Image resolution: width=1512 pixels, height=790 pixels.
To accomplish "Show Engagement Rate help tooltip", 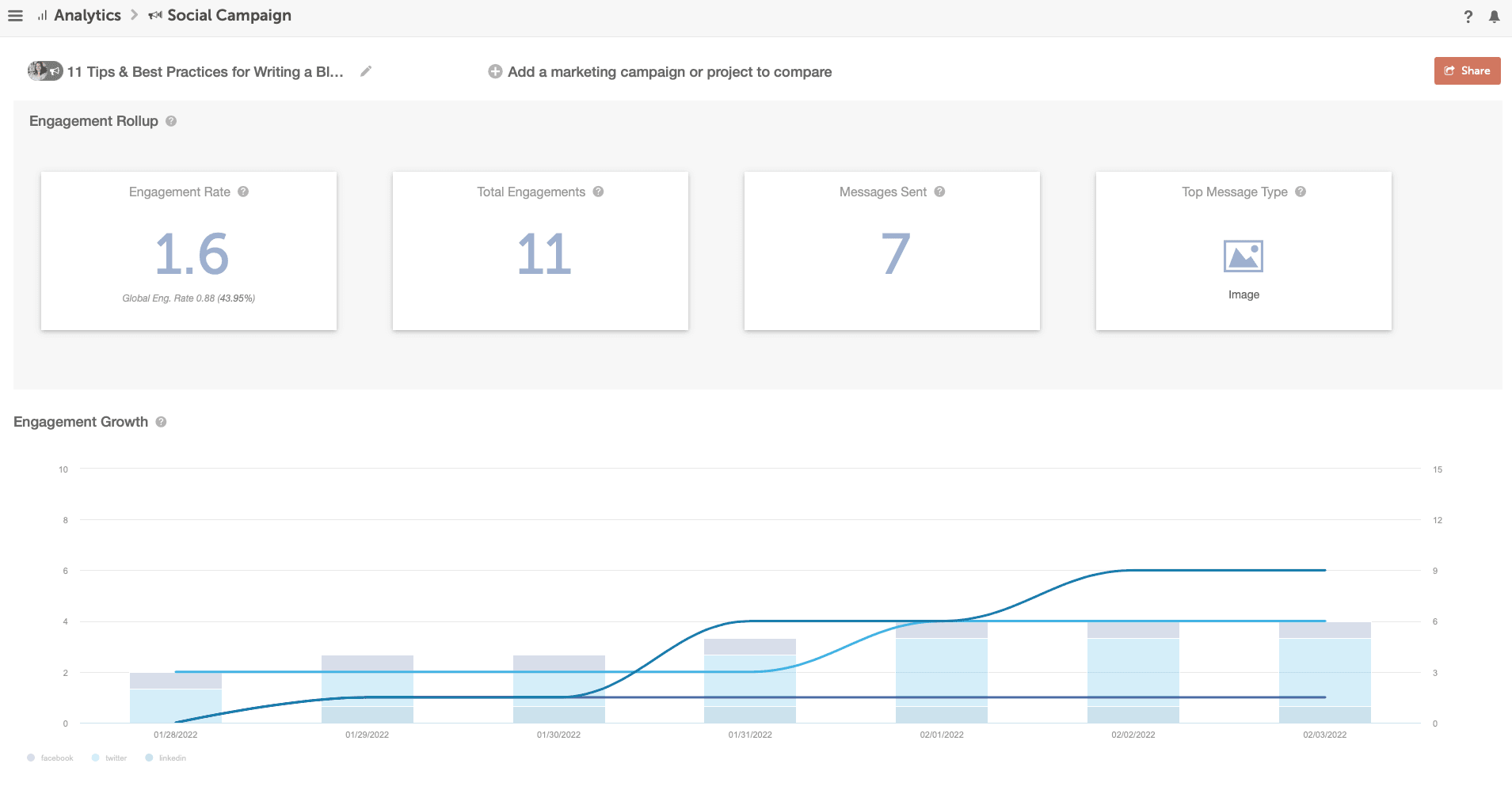I will tap(243, 192).
